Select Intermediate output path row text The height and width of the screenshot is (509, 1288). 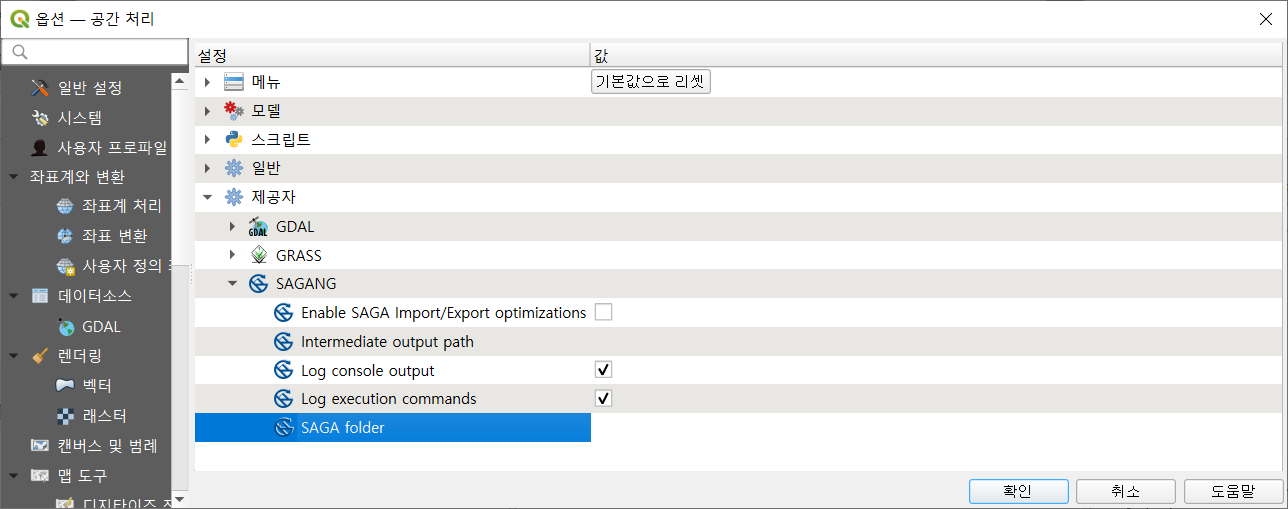click(387, 342)
